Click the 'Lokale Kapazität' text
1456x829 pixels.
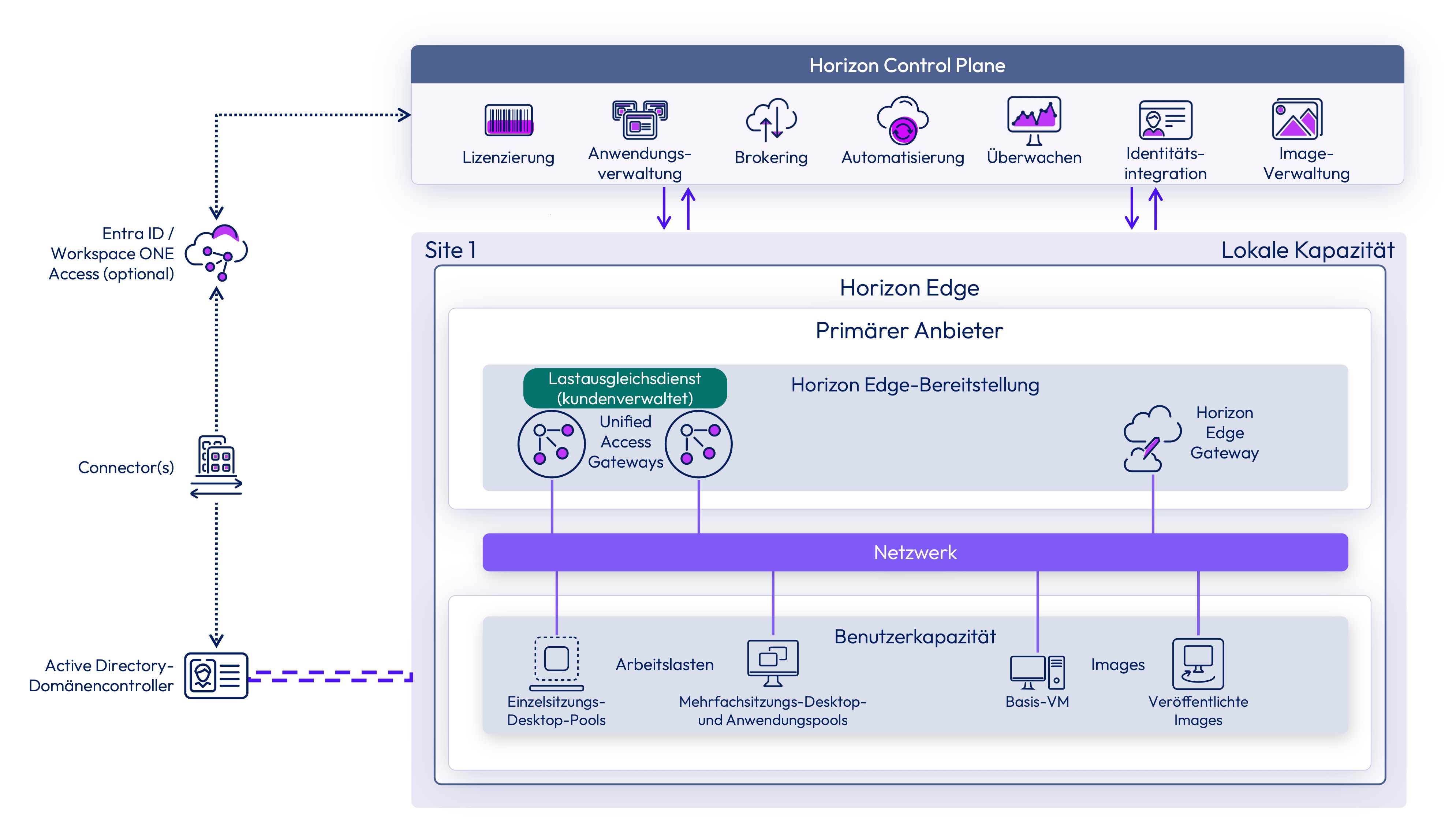click(1307, 250)
